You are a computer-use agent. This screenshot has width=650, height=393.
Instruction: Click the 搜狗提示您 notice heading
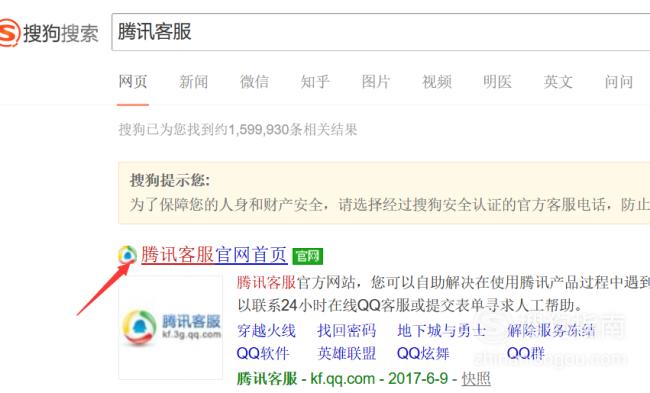pyautogui.click(x=170, y=181)
